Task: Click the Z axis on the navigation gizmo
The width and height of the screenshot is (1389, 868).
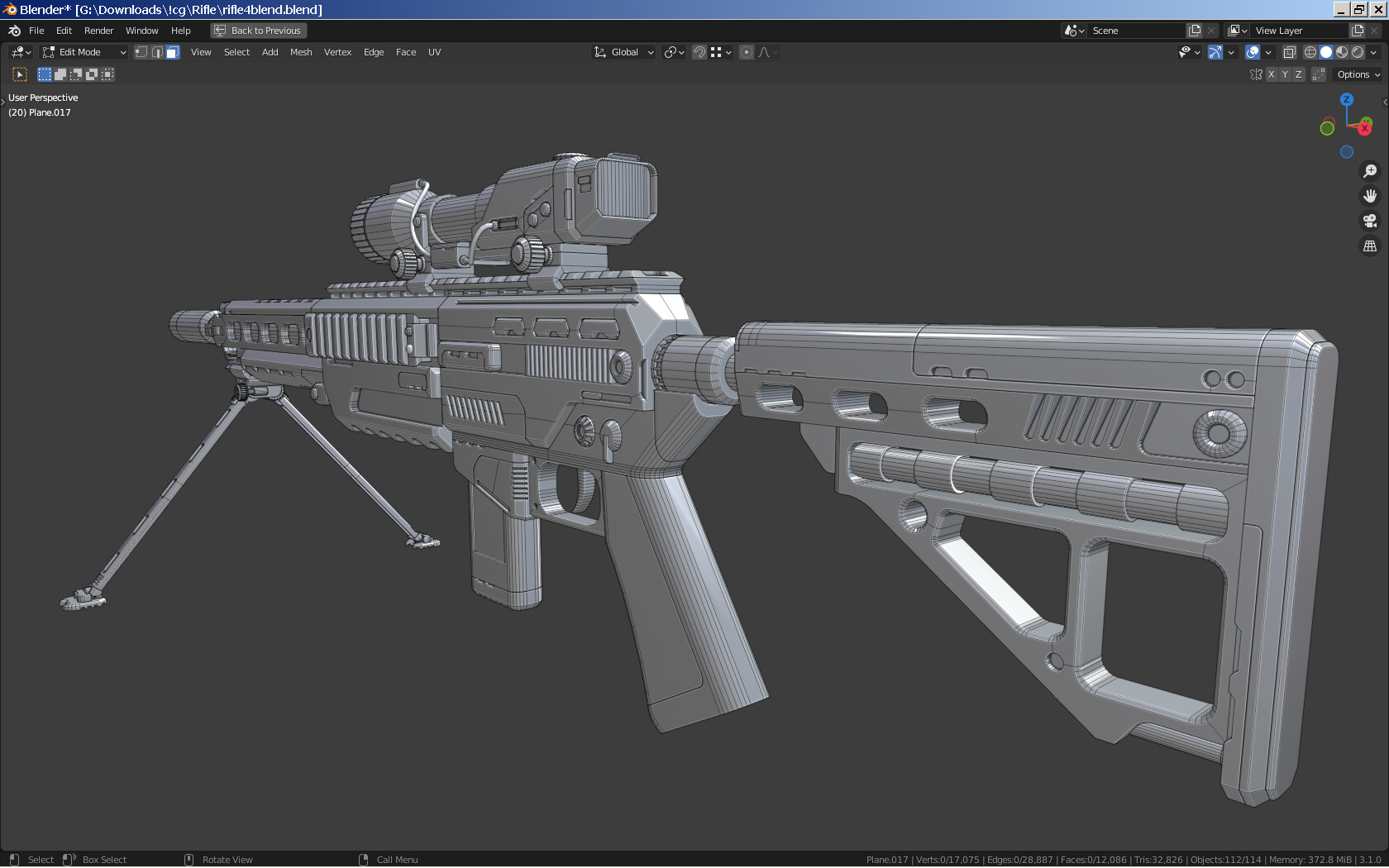Action: click(1347, 99)
